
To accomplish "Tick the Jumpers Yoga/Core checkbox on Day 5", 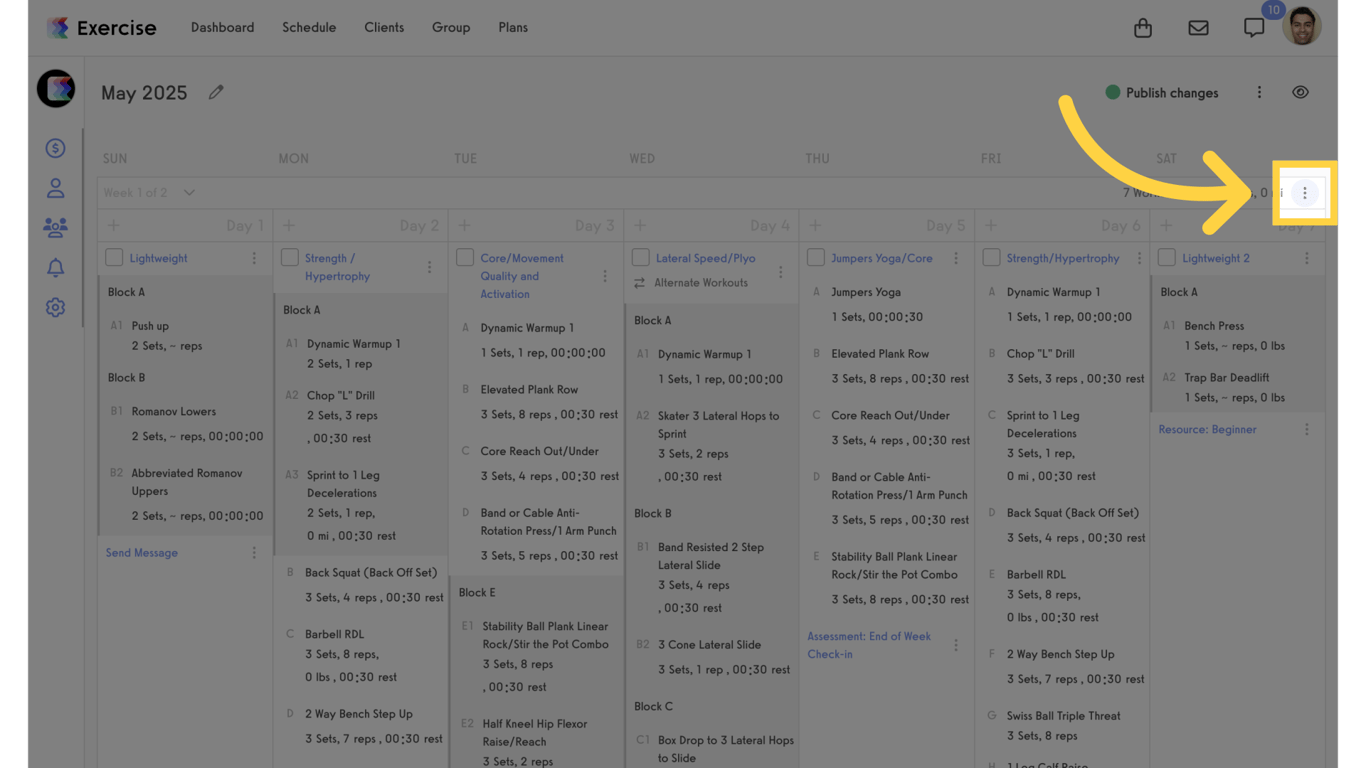I will coord(816,258).
